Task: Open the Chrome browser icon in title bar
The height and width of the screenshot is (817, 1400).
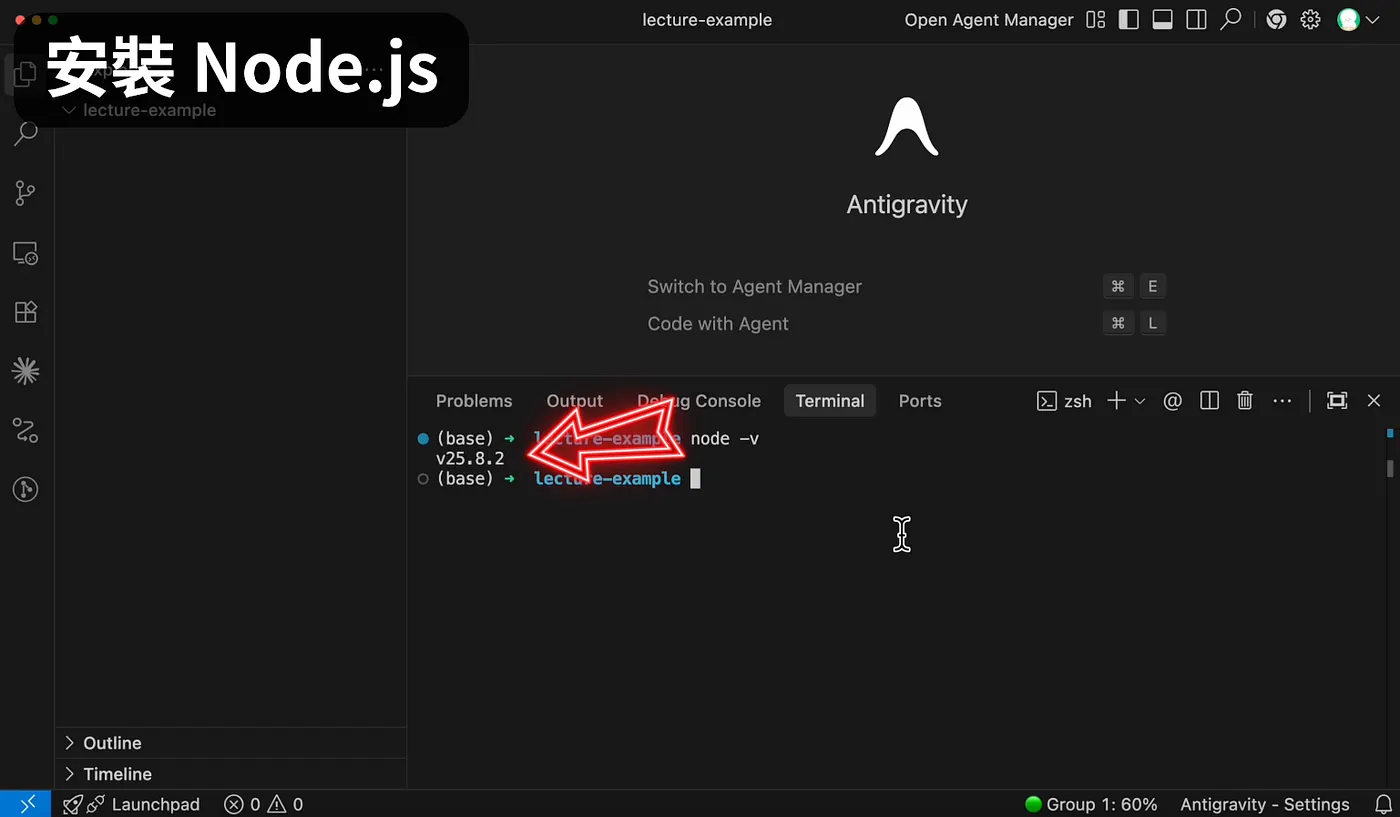Action: coord(1276,20)
